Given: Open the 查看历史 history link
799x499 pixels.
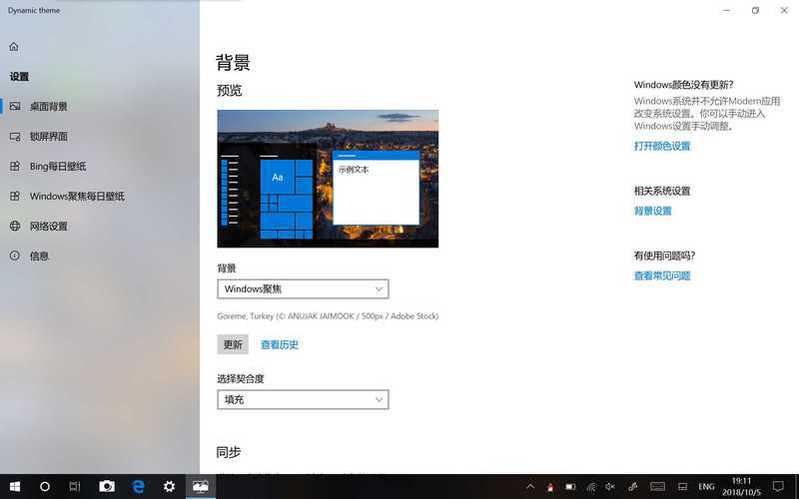Looking at the screenshot, I should coord(279,345).
